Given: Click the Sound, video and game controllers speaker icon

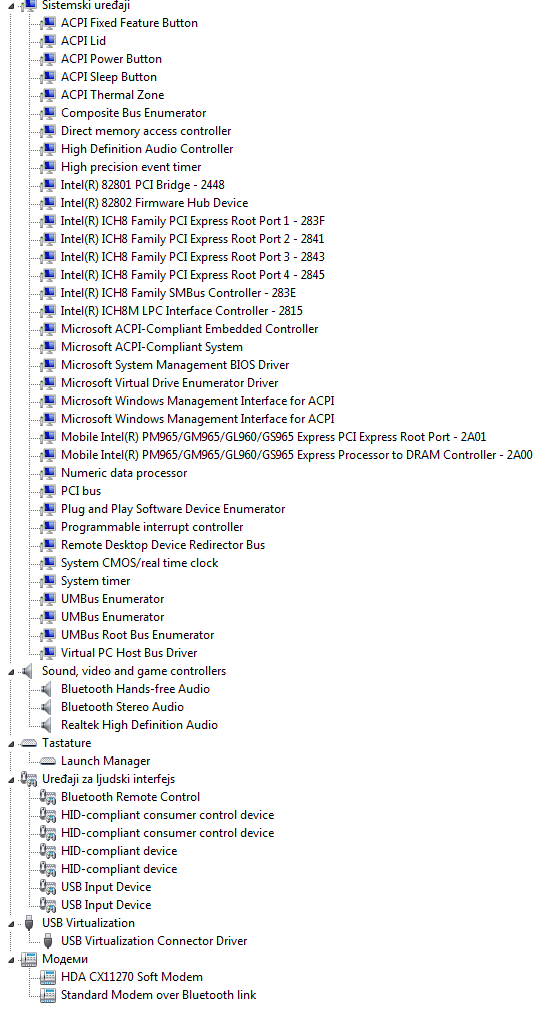Looking at the screenshot, I should tap(27, 671).
